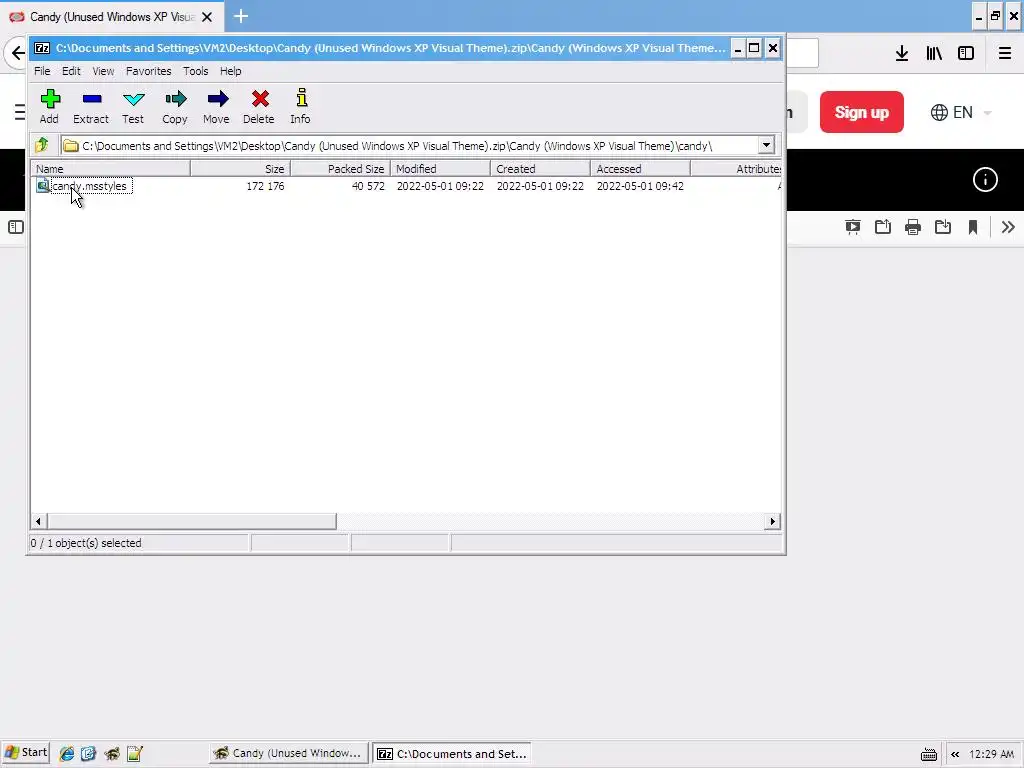Open the notepad quick launch icon
The width and height of the screenshot is (1024, 768).
pos(135,754)
